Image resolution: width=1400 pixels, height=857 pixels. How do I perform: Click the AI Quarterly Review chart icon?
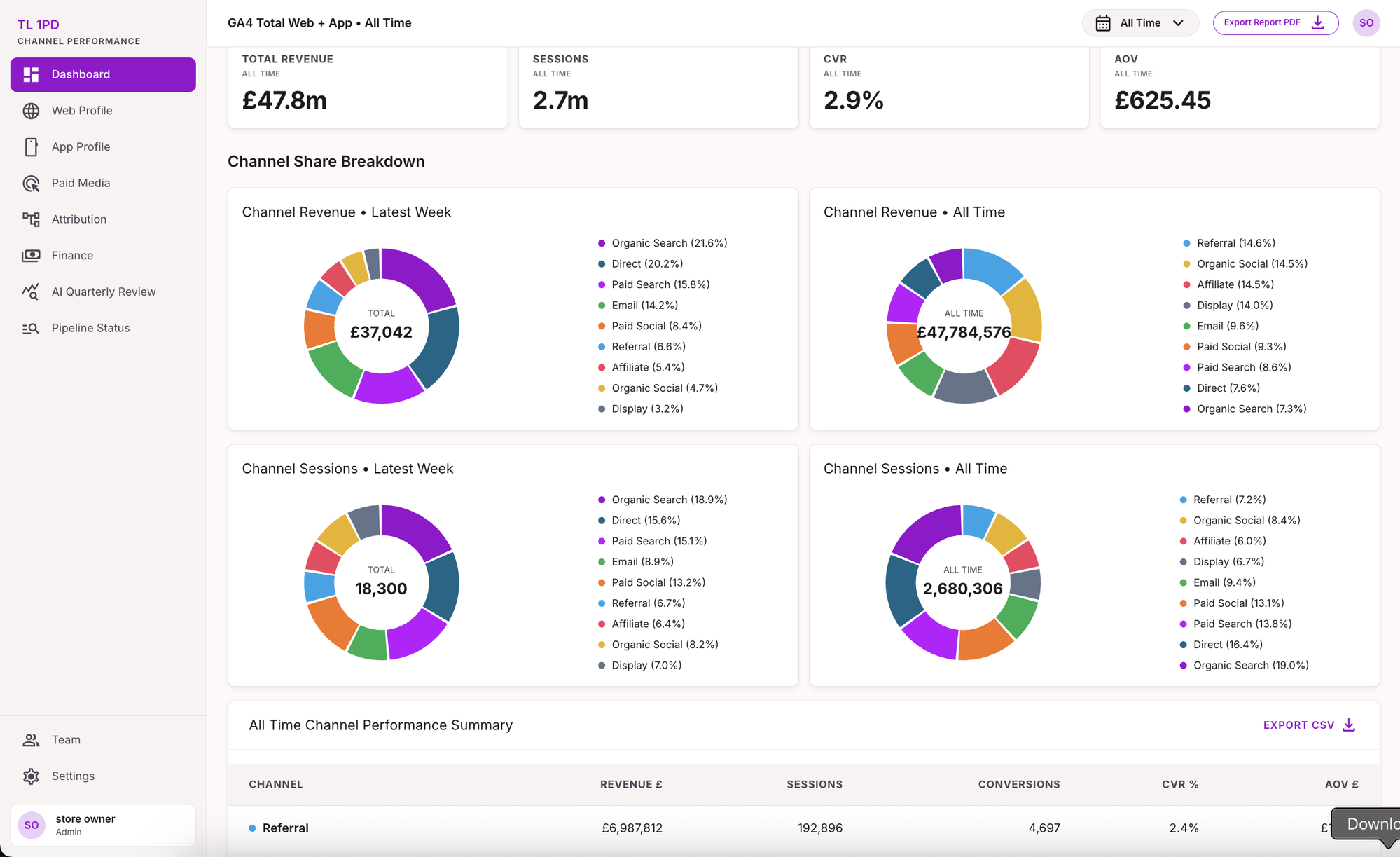[x=31, y=292]
